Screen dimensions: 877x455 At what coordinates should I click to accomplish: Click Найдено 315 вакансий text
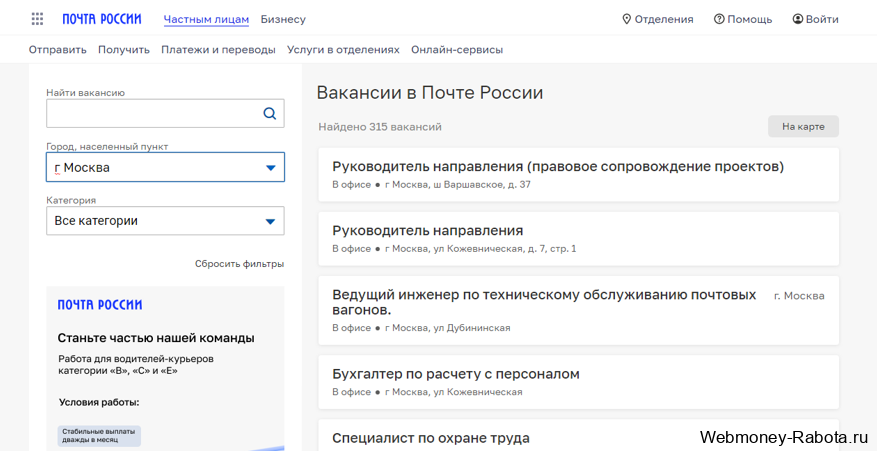(x=380, y=127)
